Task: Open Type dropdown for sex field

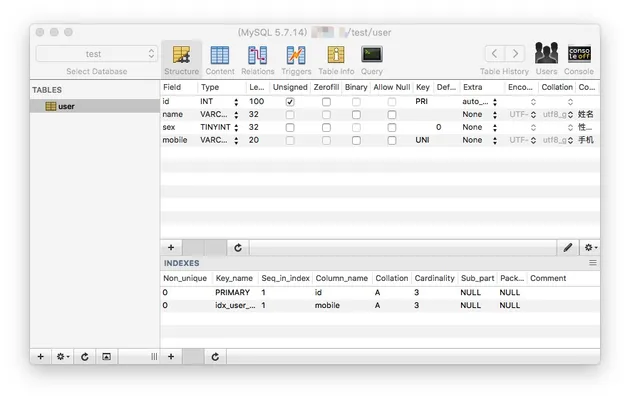Action: click(236, 128)
